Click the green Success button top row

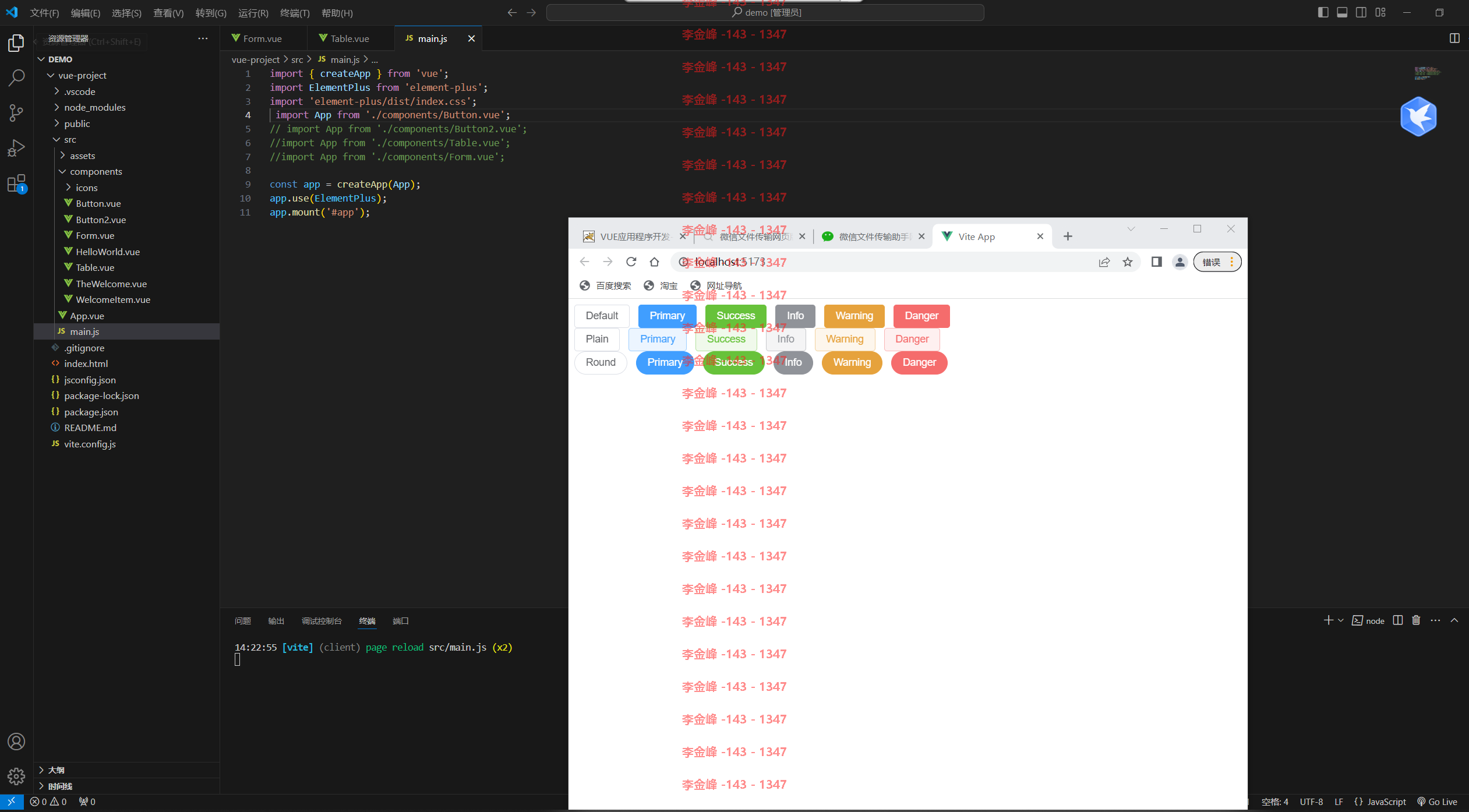pyautogui.click(x=736, y=316)
